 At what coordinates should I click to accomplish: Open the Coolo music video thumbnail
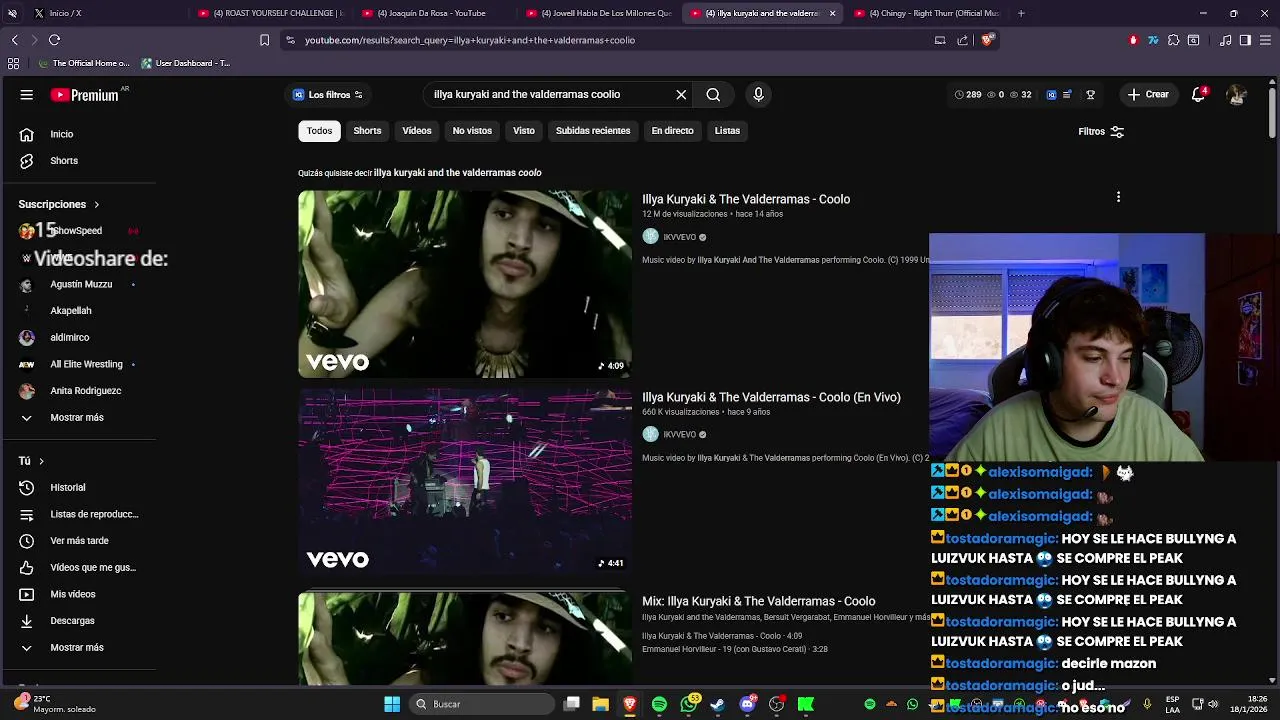coord(465,284)
